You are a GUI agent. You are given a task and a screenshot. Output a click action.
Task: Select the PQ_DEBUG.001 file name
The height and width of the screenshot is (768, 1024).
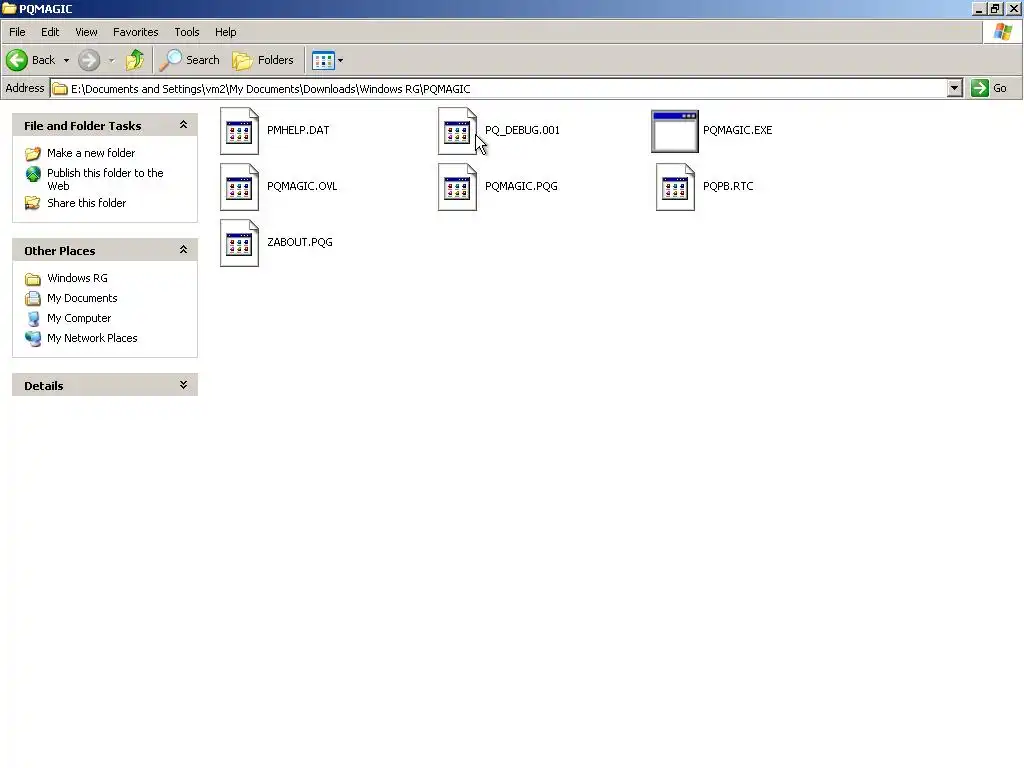pos(522,130)
